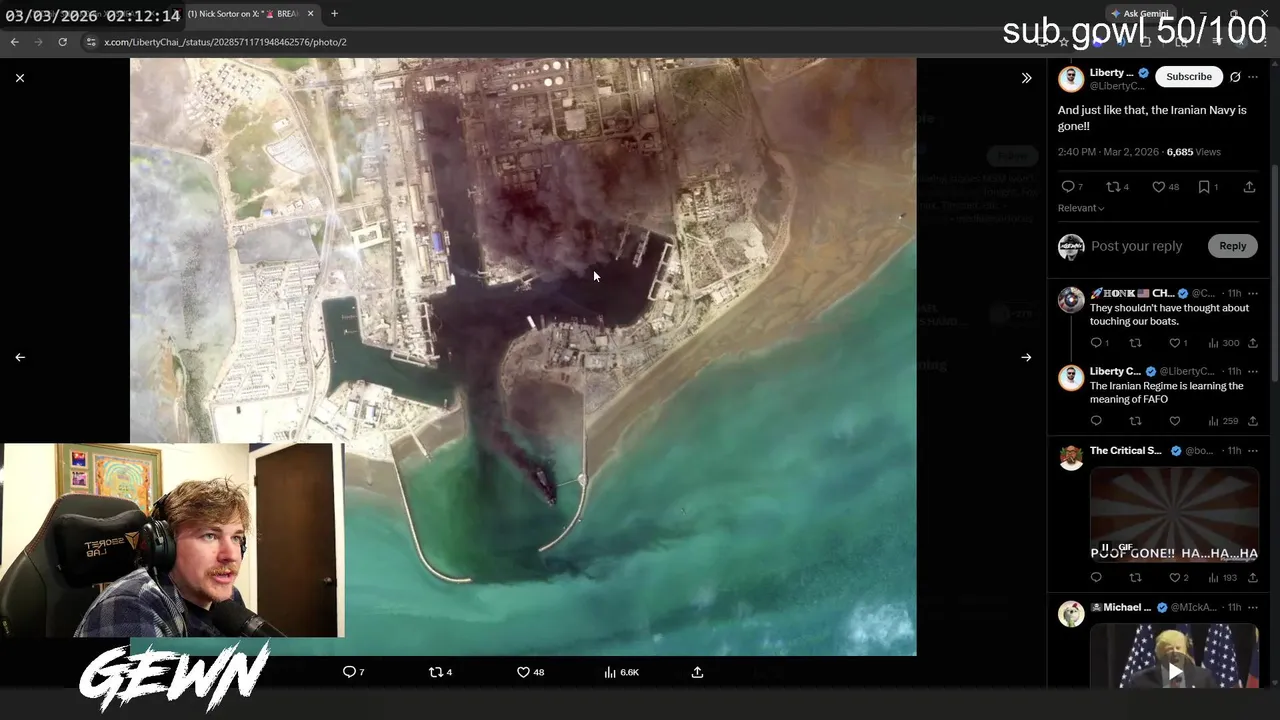
Task: Subscribe to Liberty account
Action: tap(1189, 76)
